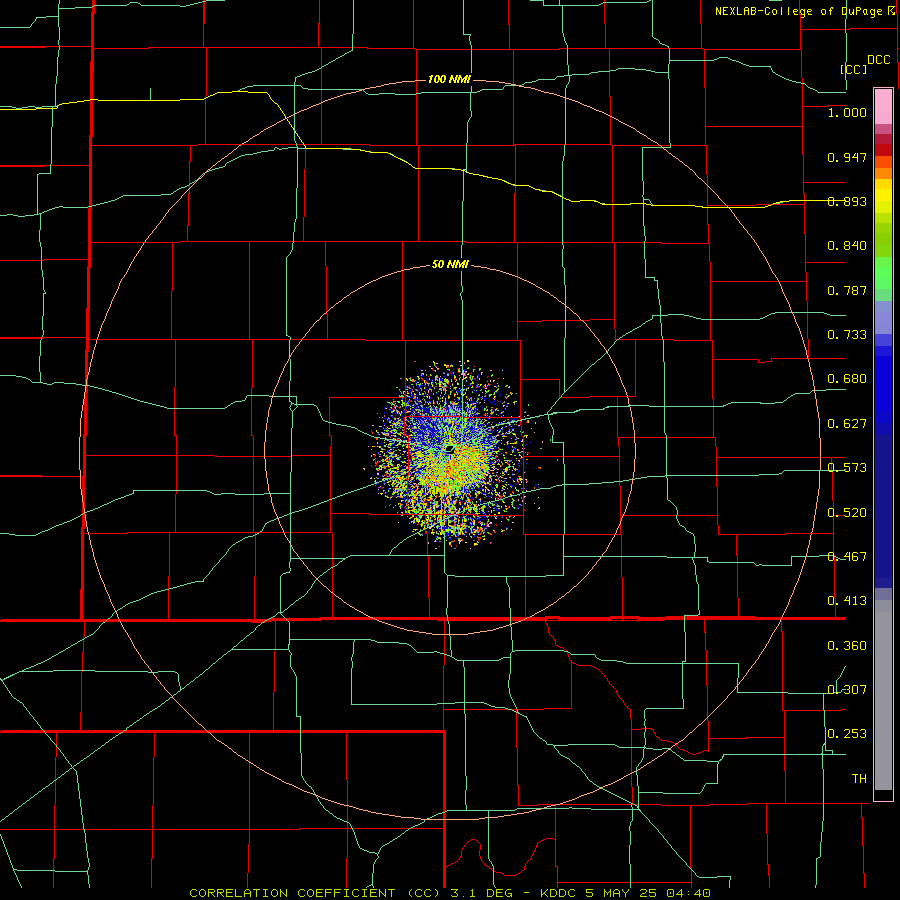Click the TH threshold label on scale
This screenshot has height=900, width=900.
pos(859,779)
